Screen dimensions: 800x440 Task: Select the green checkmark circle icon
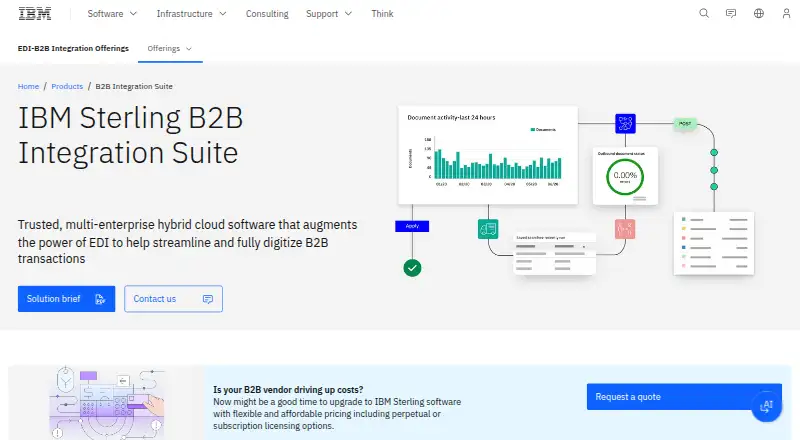click(x=412, y=267)
